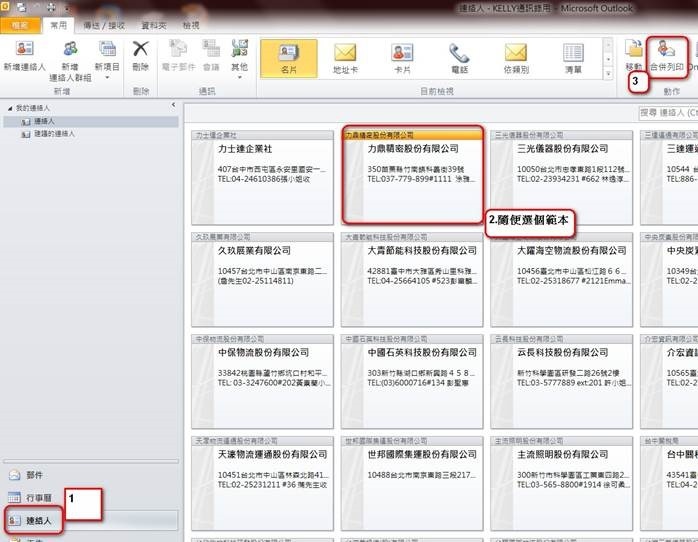Open the More (其他) communicate dropdown
Screen dimensions: 698x542
(239, 60)
